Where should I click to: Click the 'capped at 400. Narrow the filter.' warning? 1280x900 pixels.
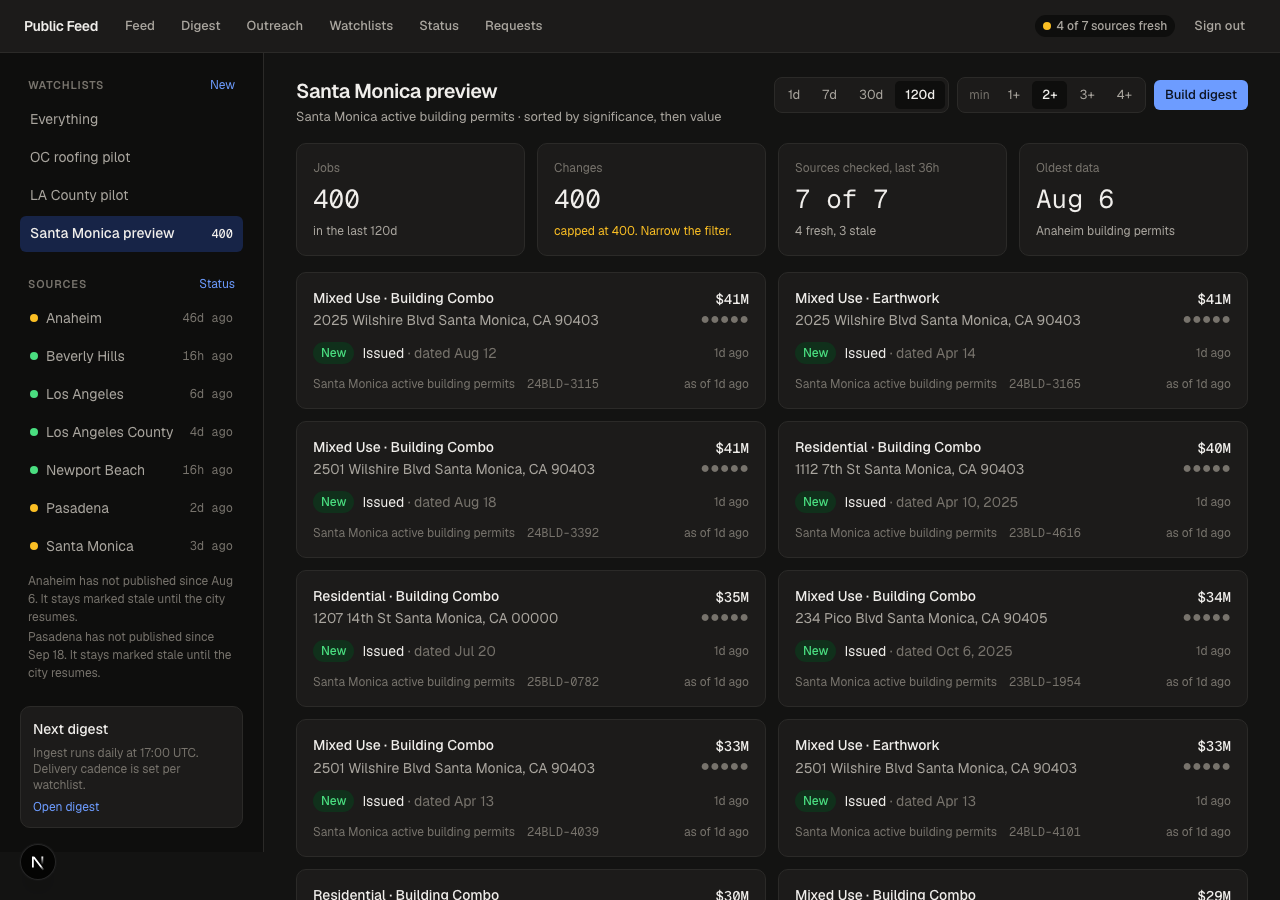[643, 231]
